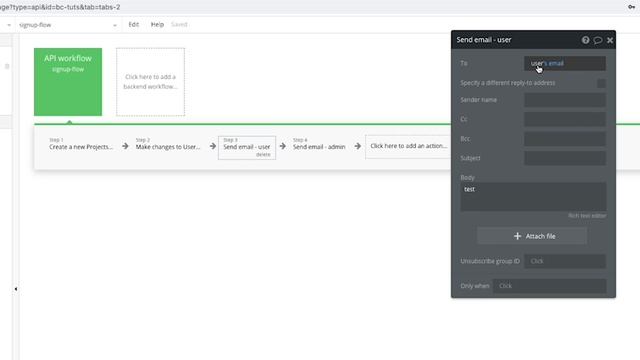Click the Body text area containing test

(x=533, y=197)
